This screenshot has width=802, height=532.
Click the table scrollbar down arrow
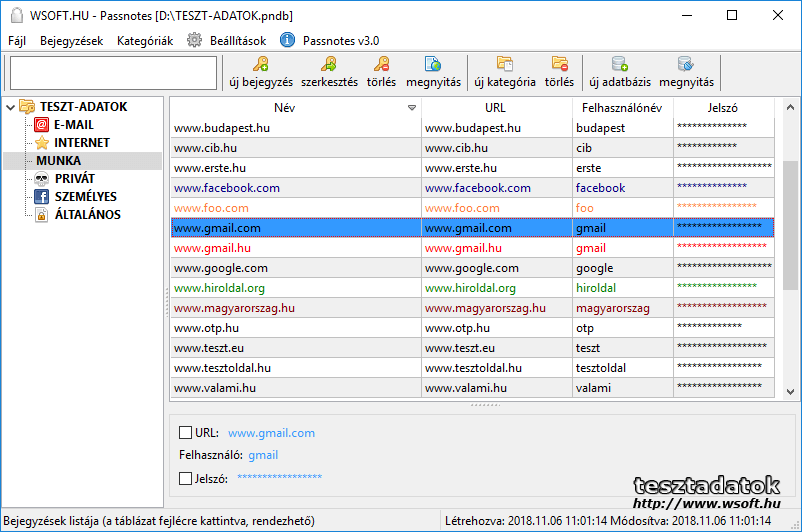(790, 392)
